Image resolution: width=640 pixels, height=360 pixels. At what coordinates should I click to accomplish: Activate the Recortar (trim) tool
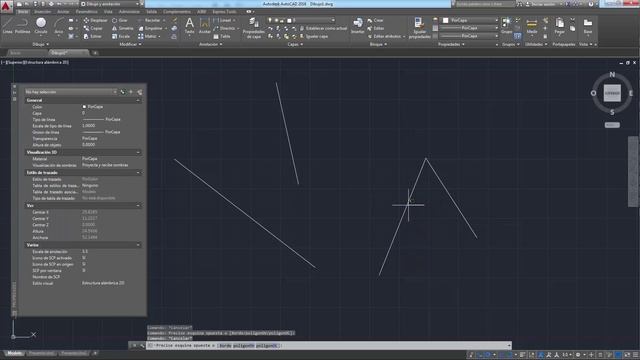(x=149, y=20)
